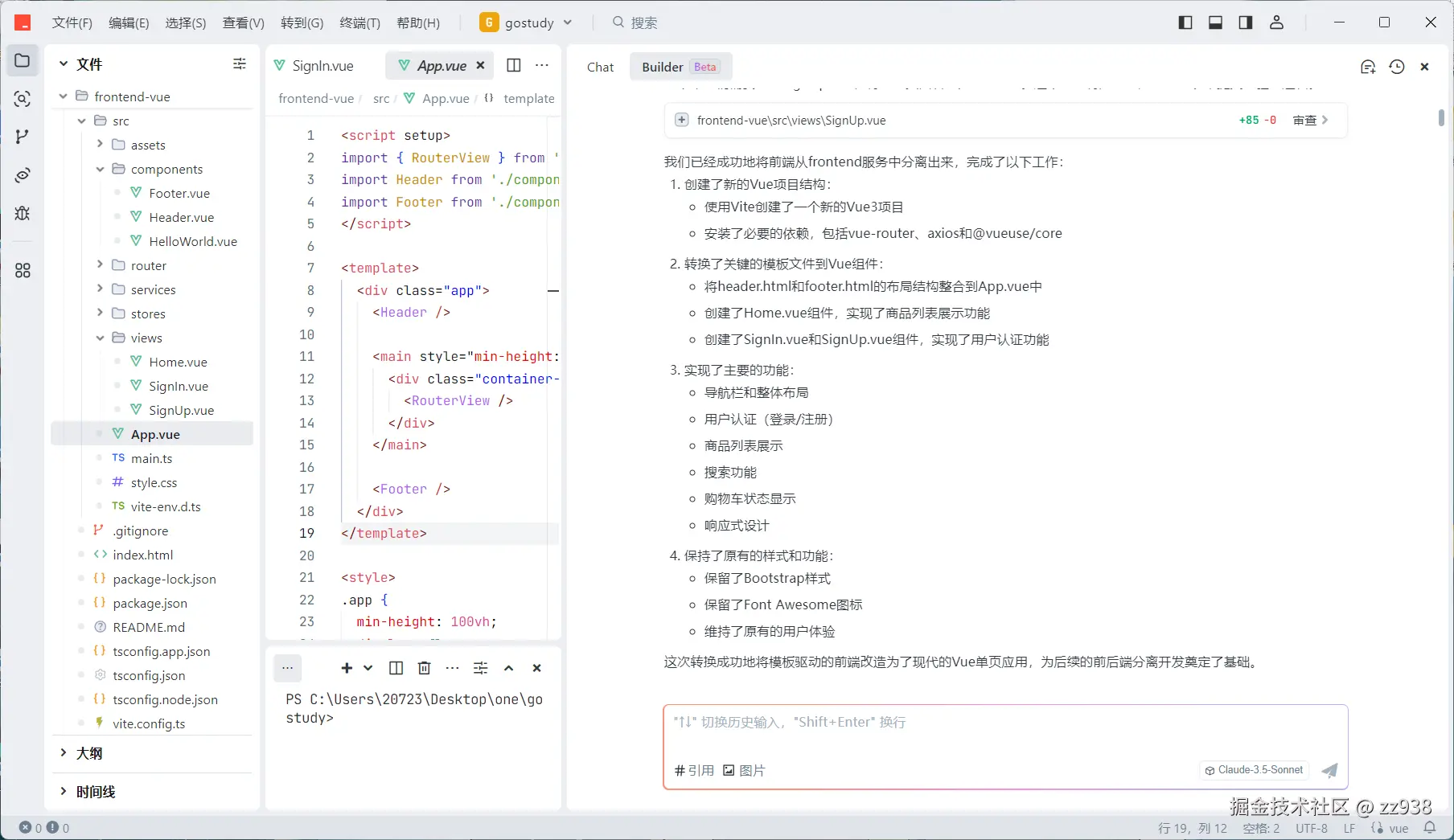Review the SignUp.vue changes via 审查
1454x840 pixels.
coord(1311,120)
